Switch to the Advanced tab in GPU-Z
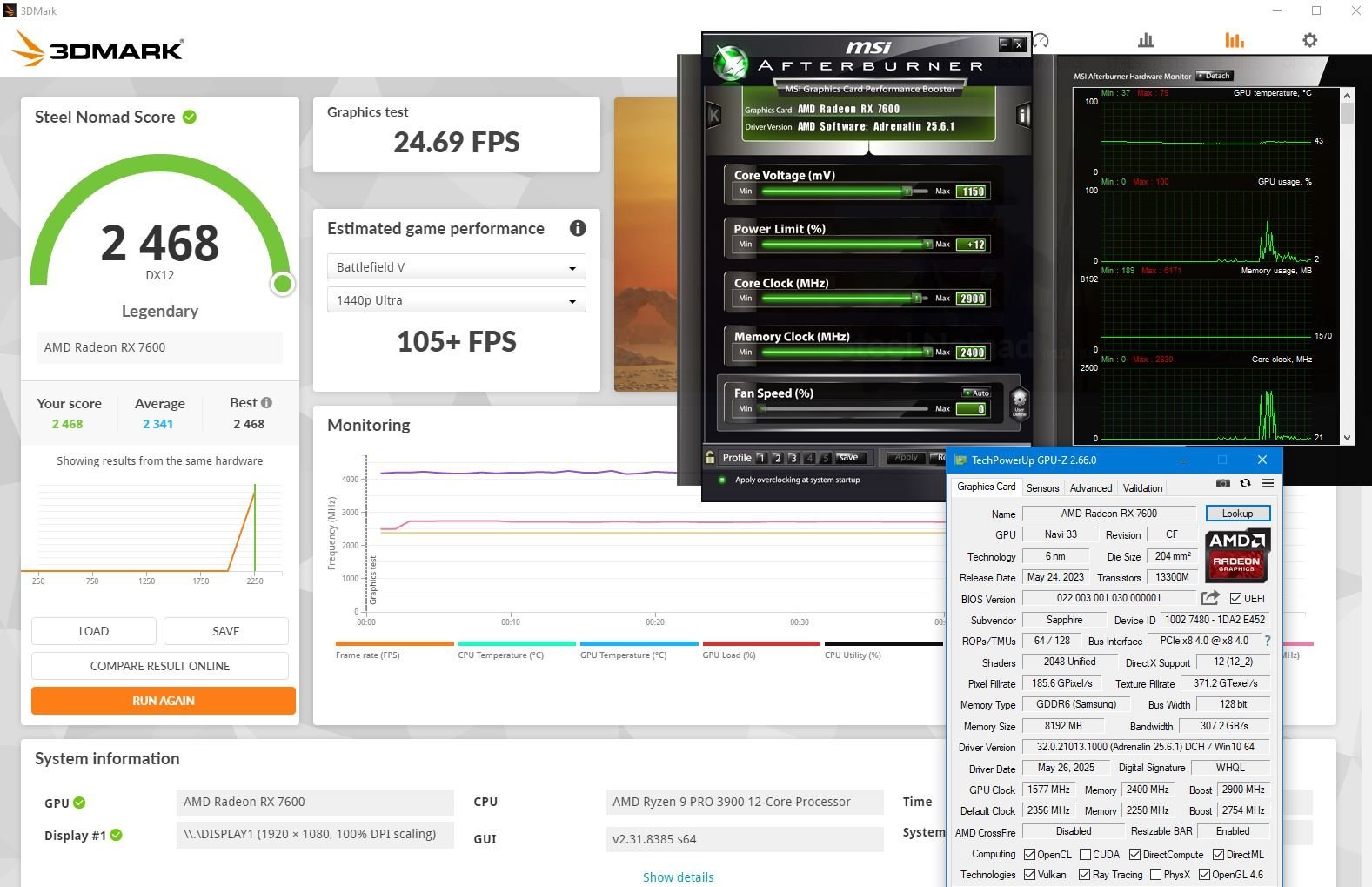1372x887 pixels. pyautogui.click(x=1091, y=488)
